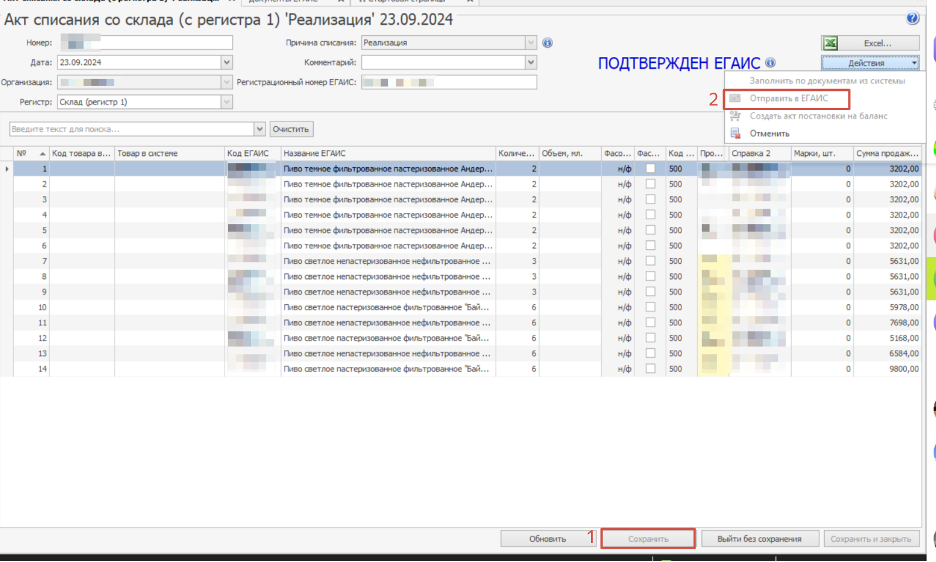Click the Название ЕГАИС column header

pyautogui.click(x=387, y=153)
